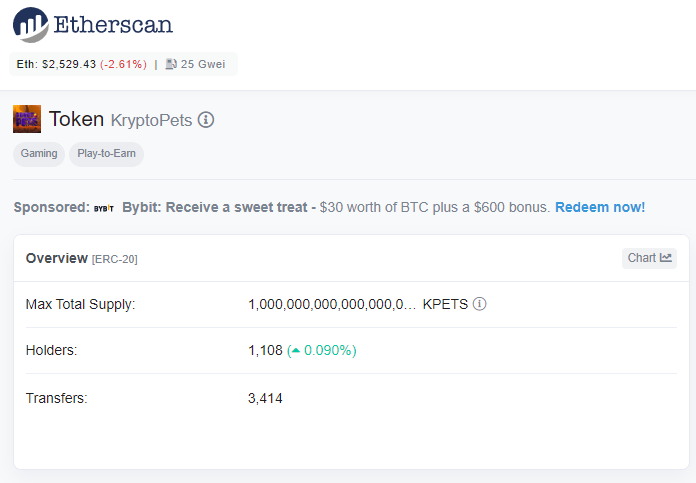Screen dimensions: 696x483
Task: Open the Chart button
Action: (x=649, y=258)
